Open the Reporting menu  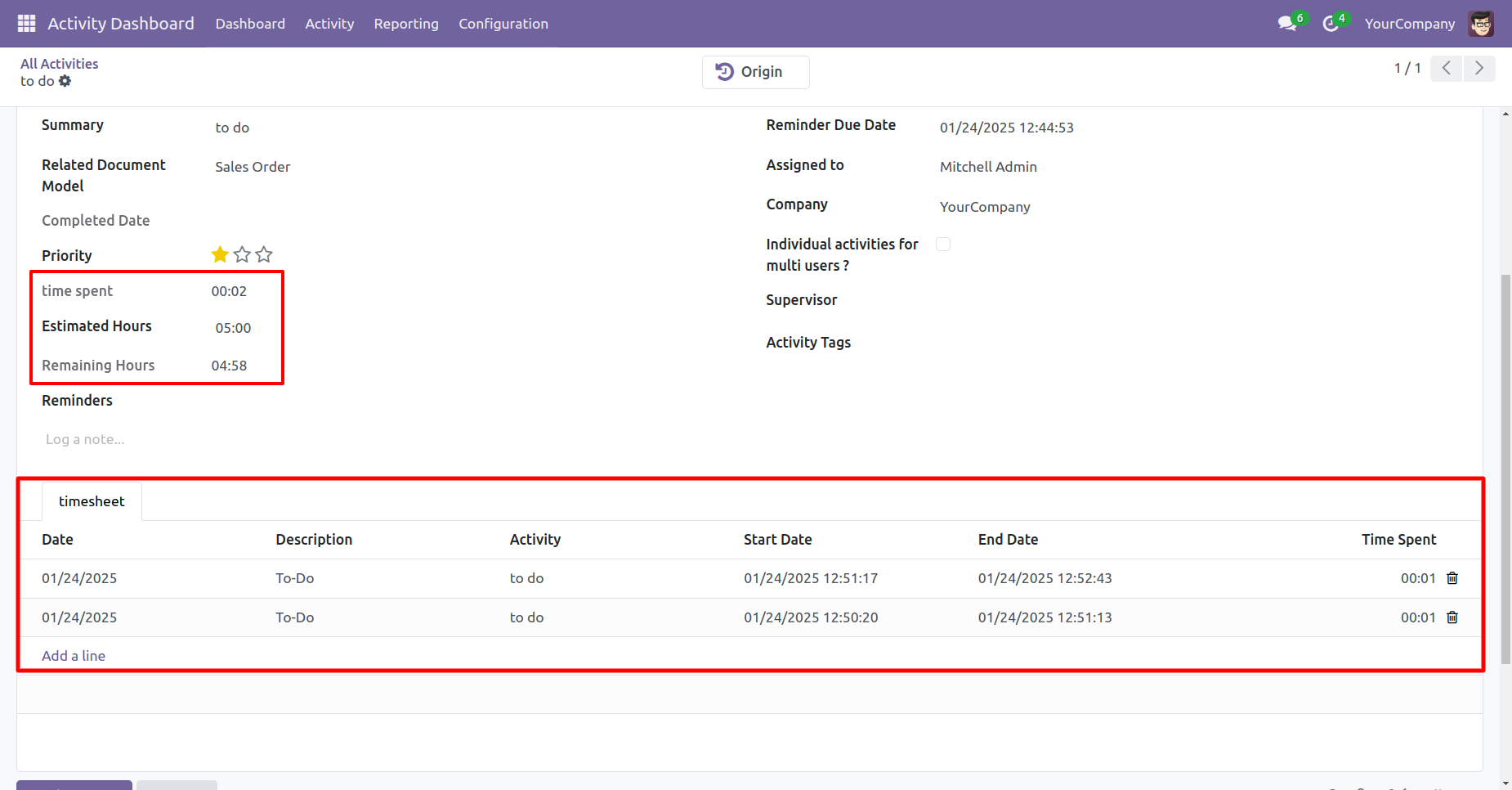406,24
